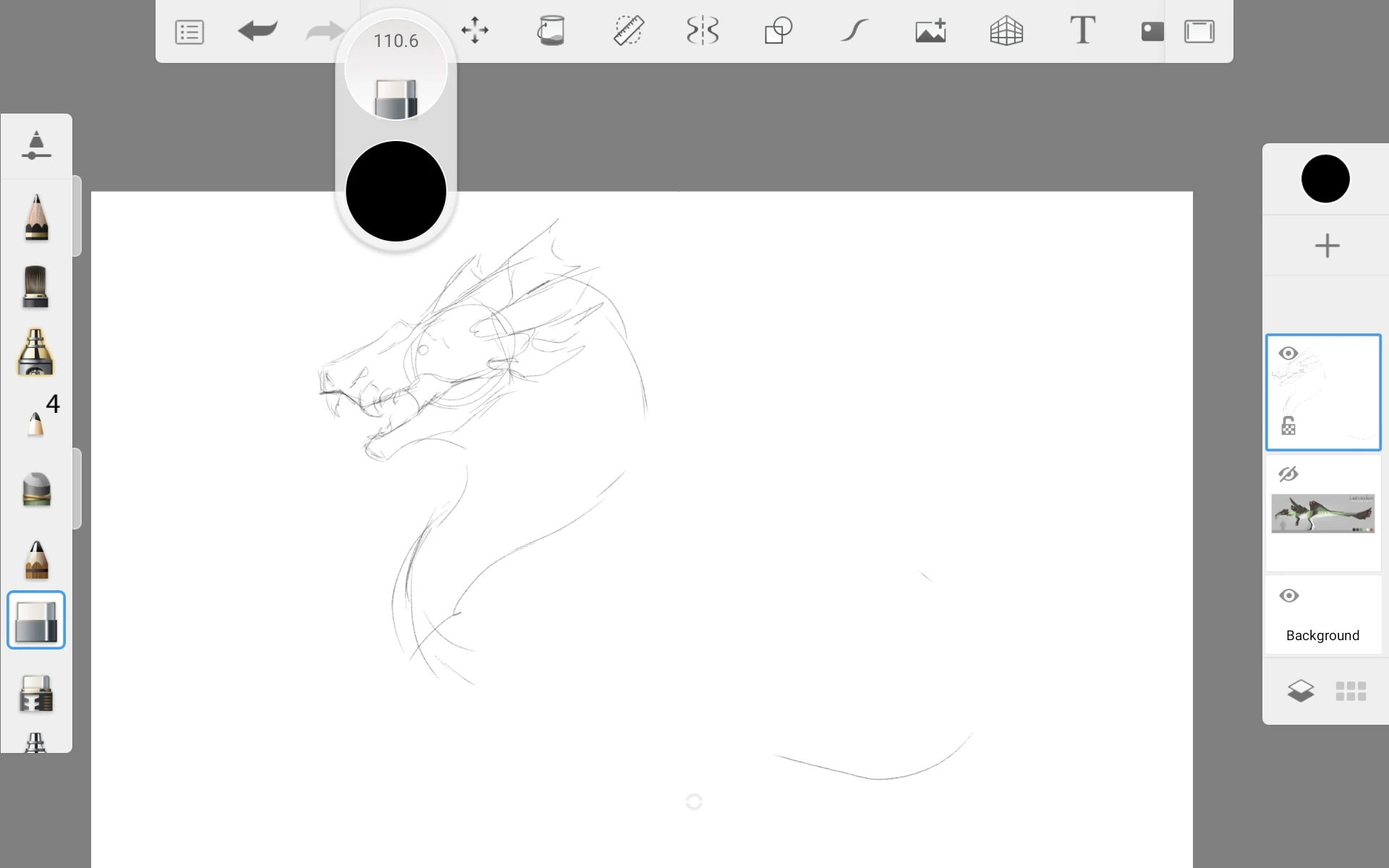Select the predictive stroke tool
The height and width of the screenshot is (868, 1389).
(854, 31)
